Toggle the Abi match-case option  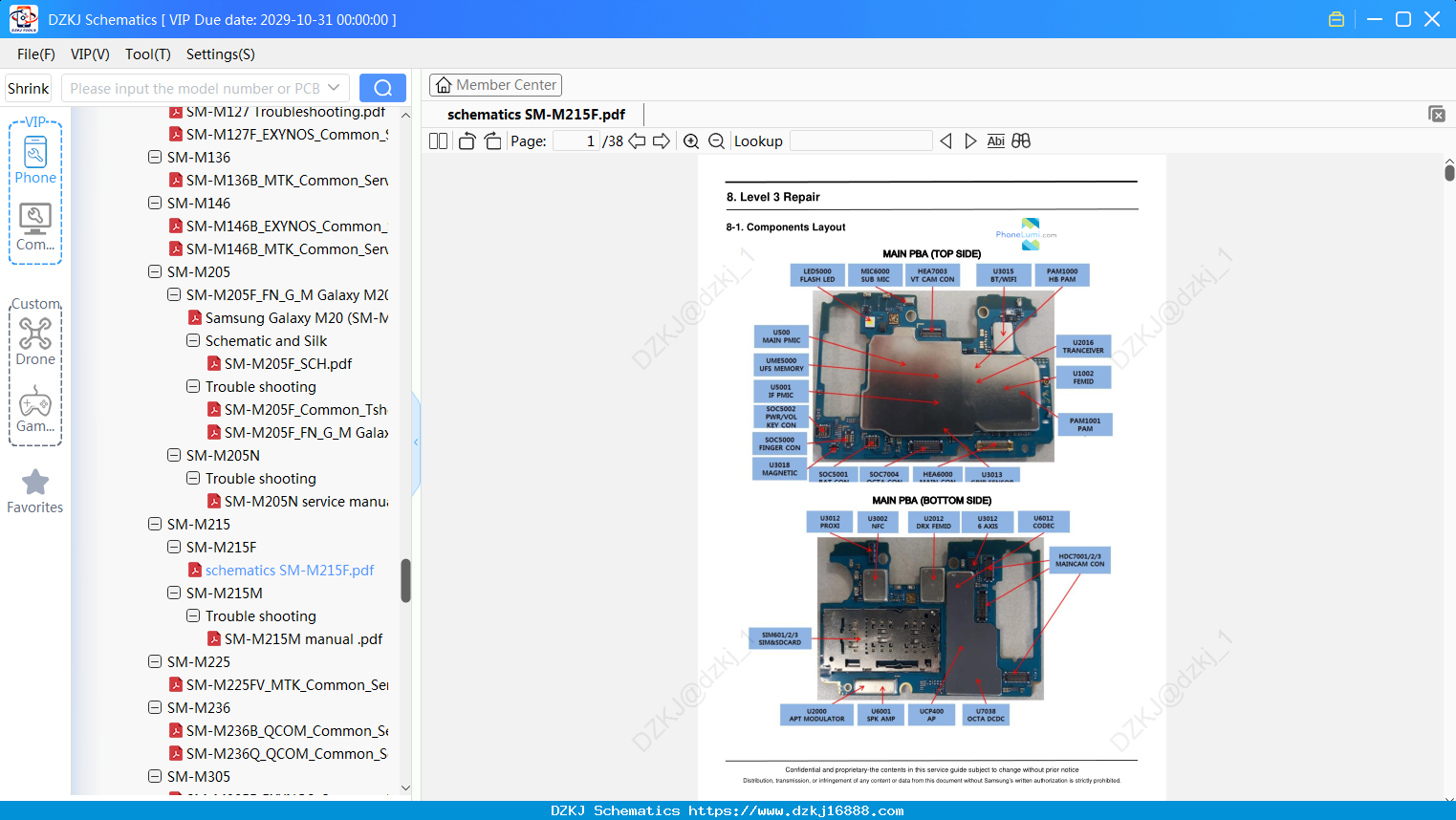tap(995, 141)
